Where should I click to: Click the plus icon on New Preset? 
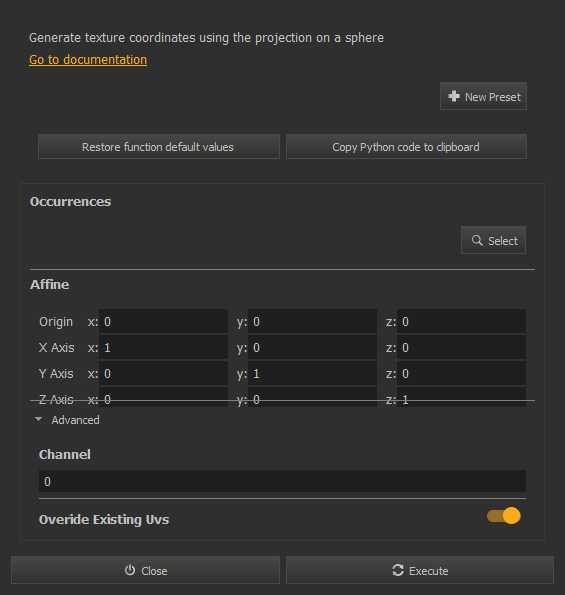[x=454, y=96]
